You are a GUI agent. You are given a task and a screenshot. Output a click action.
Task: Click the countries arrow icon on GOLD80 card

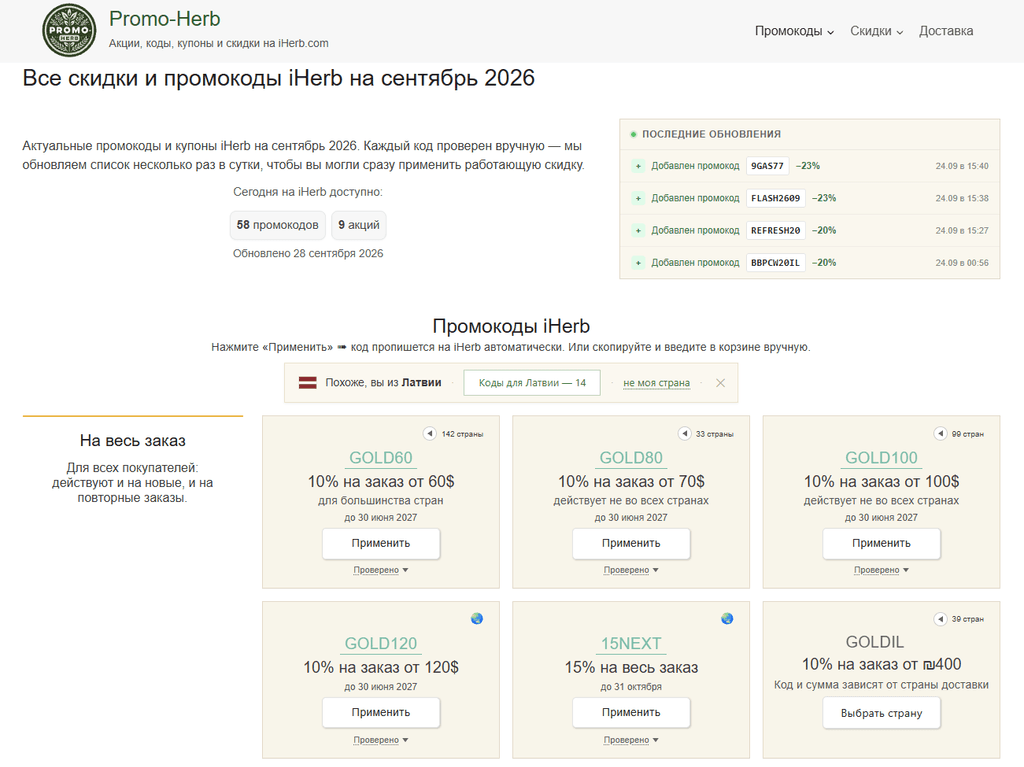click(684, 434)
